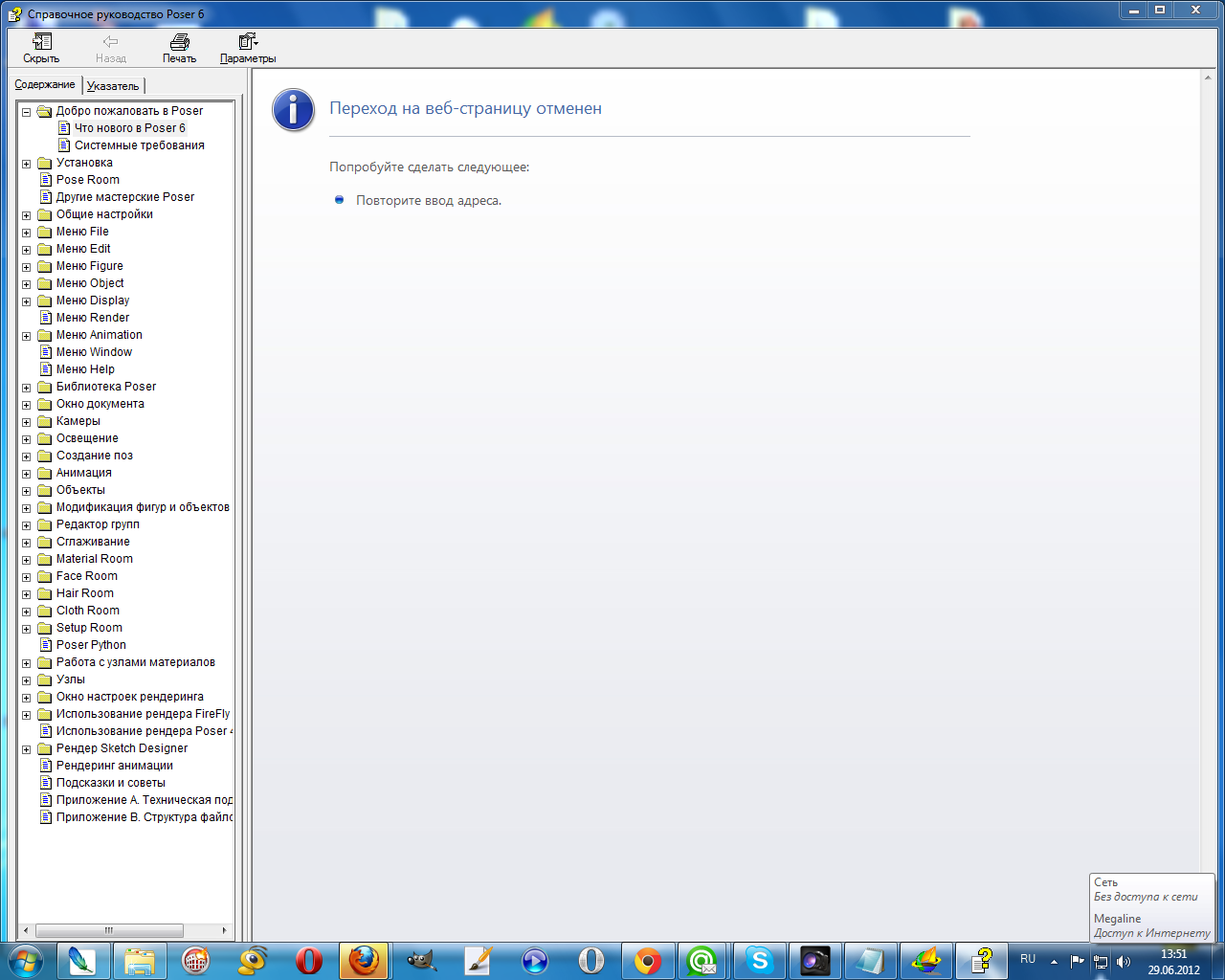Click the RU language indicator

[x=1028, y=959]
